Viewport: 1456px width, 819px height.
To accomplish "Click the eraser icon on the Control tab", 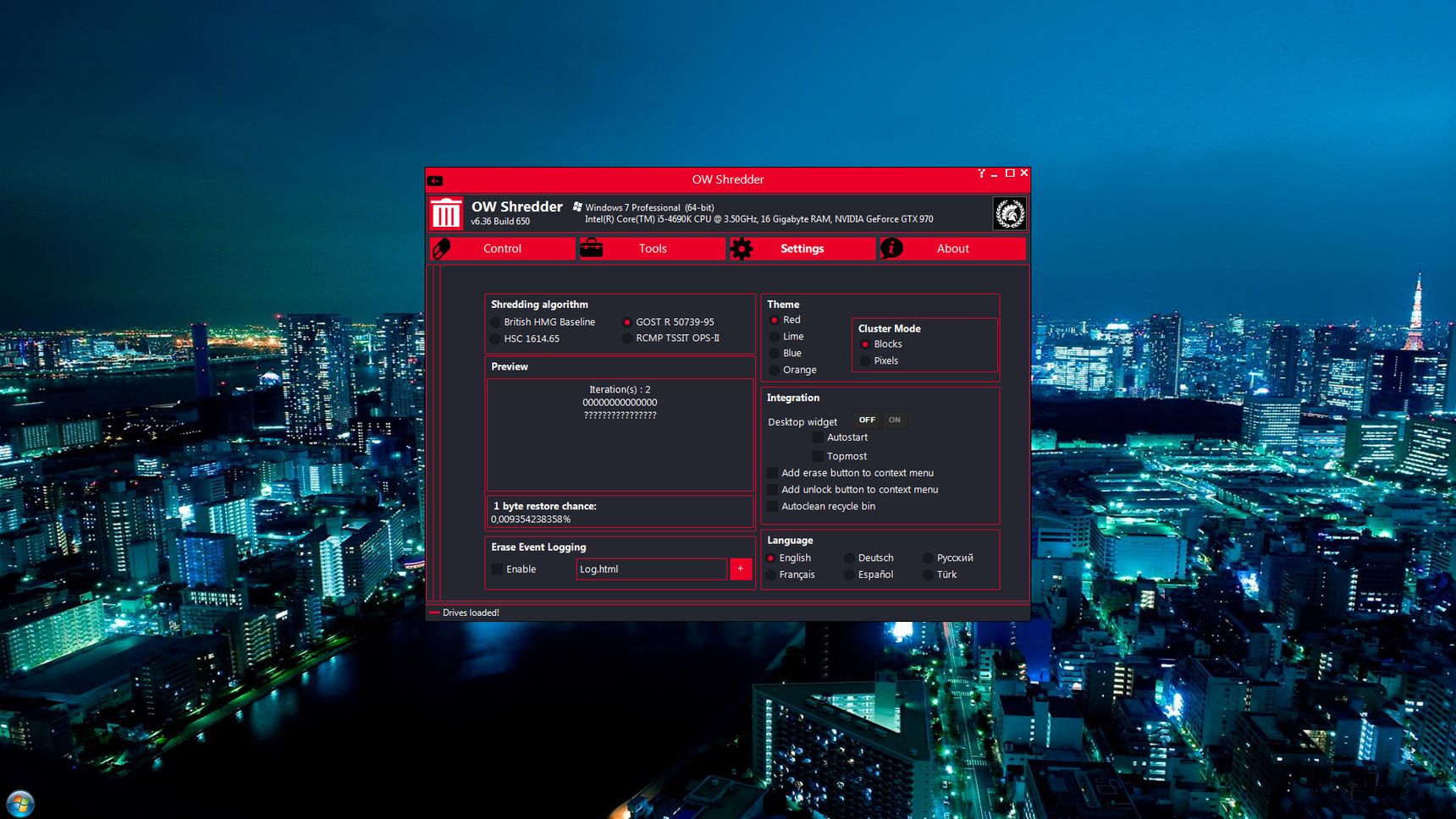I will click(441, 249).
